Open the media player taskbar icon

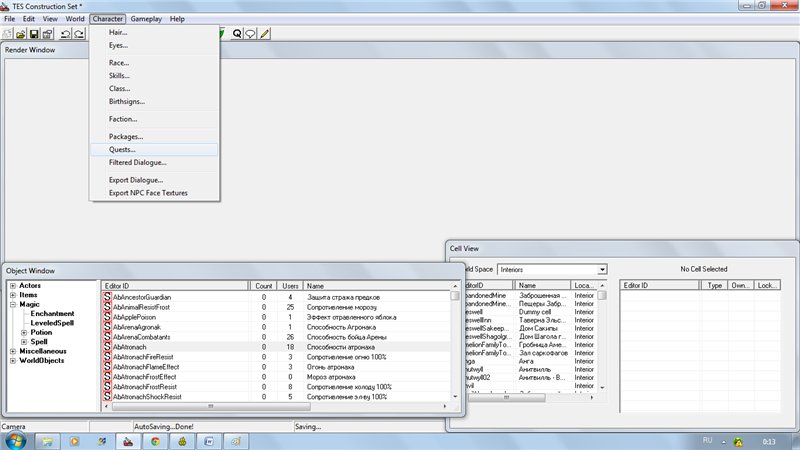[74, 441]
